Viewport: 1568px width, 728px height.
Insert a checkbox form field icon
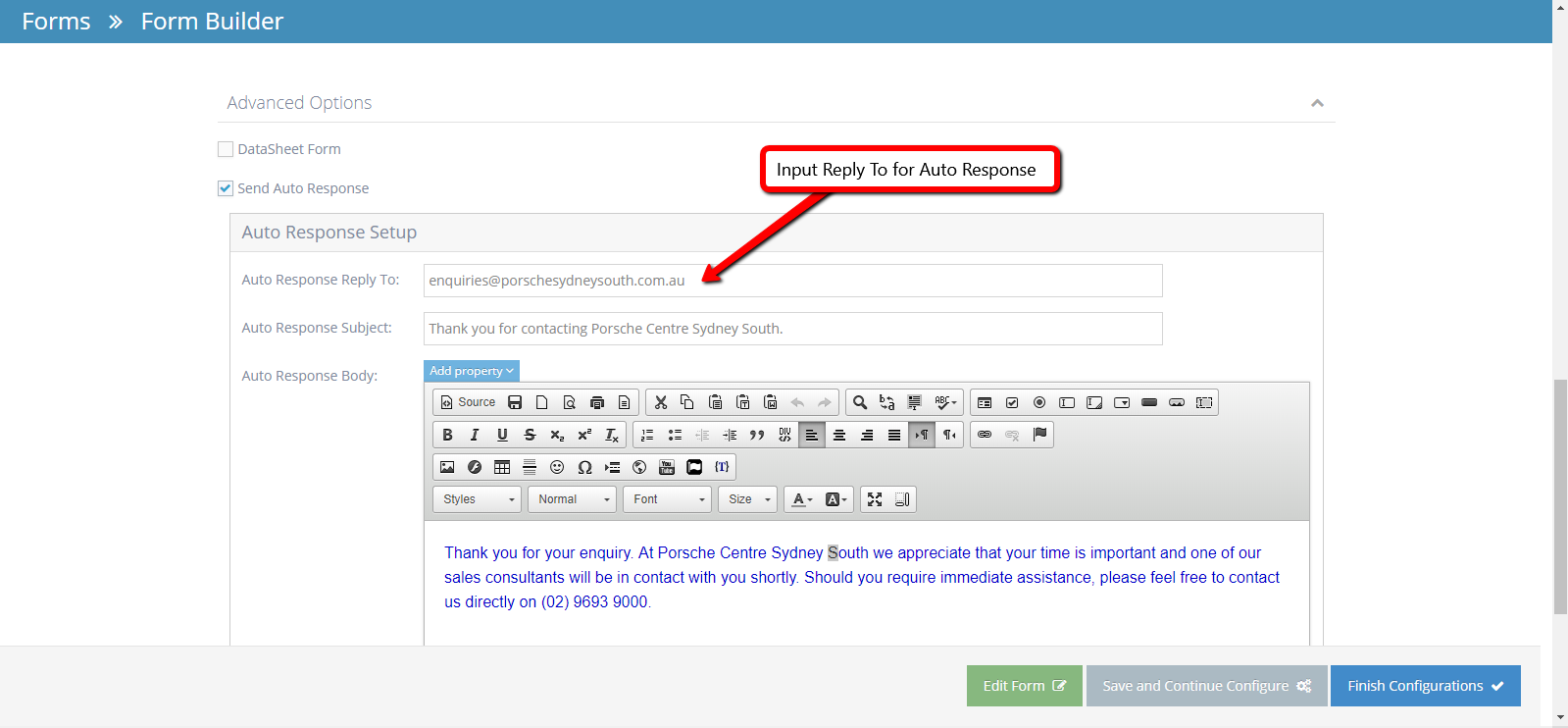1012,402
